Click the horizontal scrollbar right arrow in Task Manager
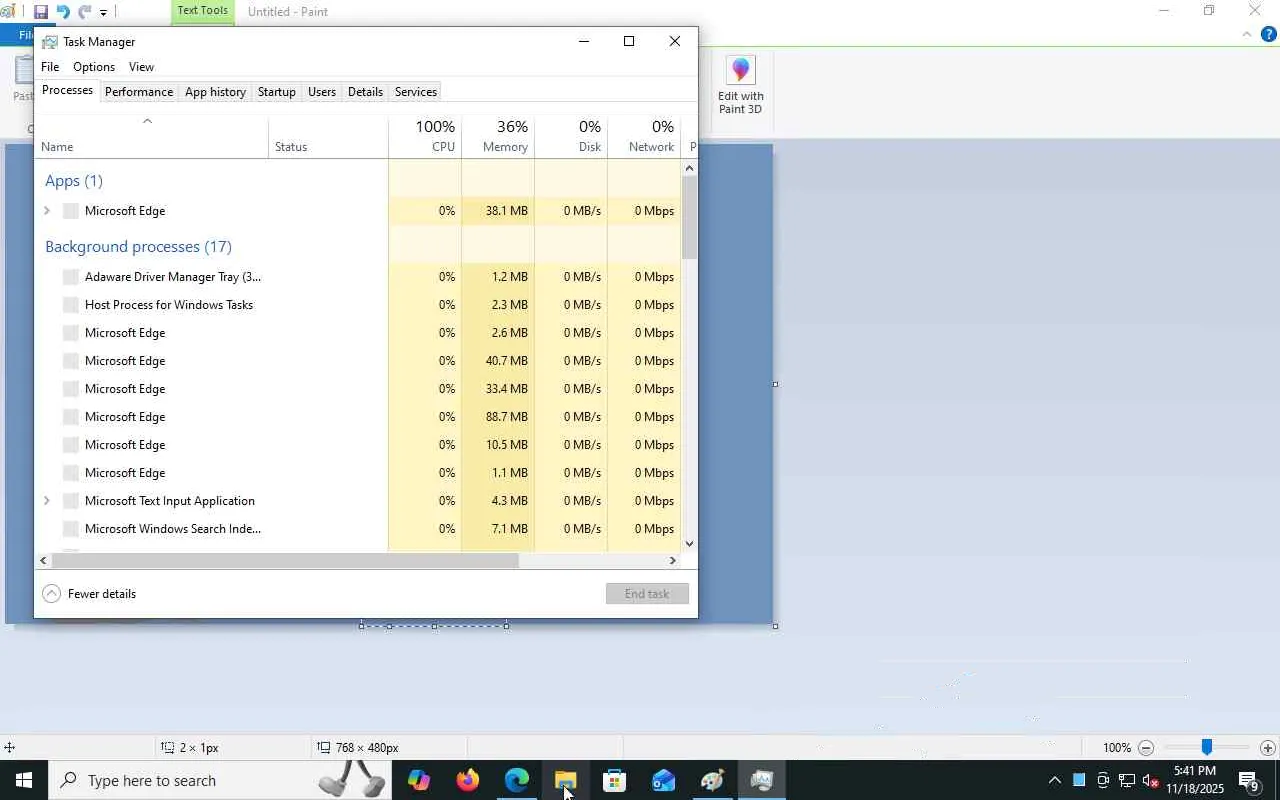Screen dimensions: 1280x800 tap(673, 561)
